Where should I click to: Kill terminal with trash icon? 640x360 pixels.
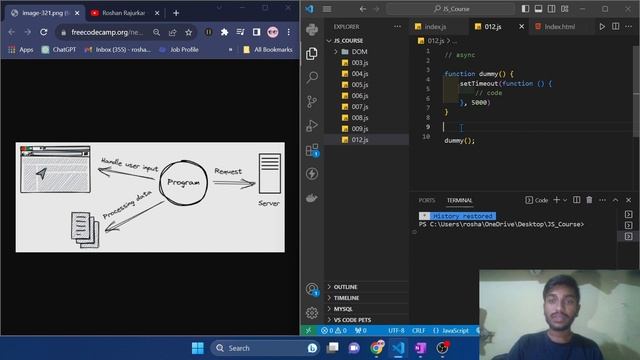589,200
